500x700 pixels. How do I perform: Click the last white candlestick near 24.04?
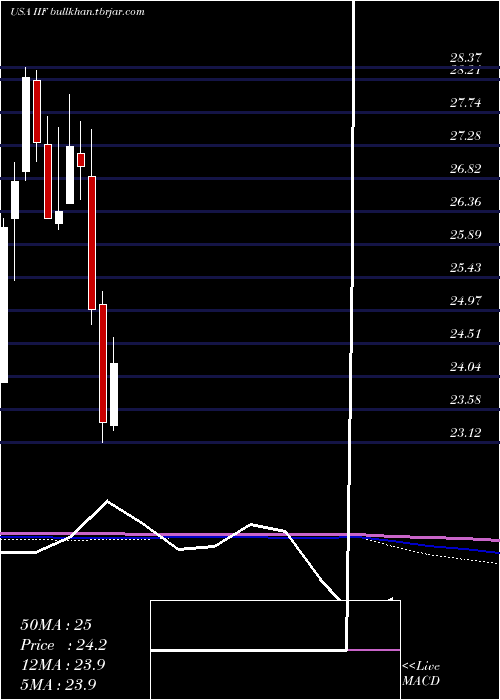(x=114, y=394)
